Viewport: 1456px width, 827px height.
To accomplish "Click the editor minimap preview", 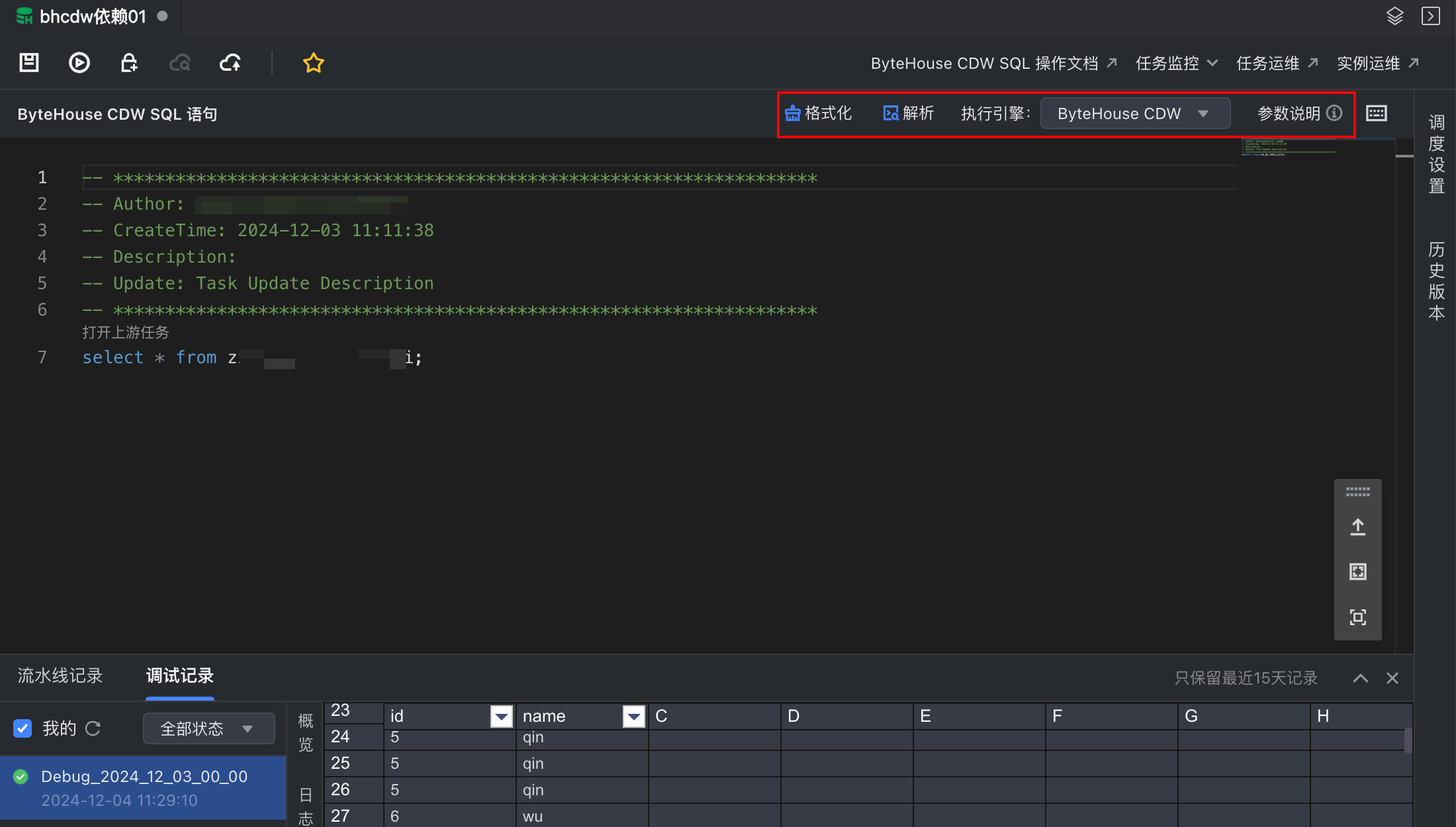I will coord(1287,148).
